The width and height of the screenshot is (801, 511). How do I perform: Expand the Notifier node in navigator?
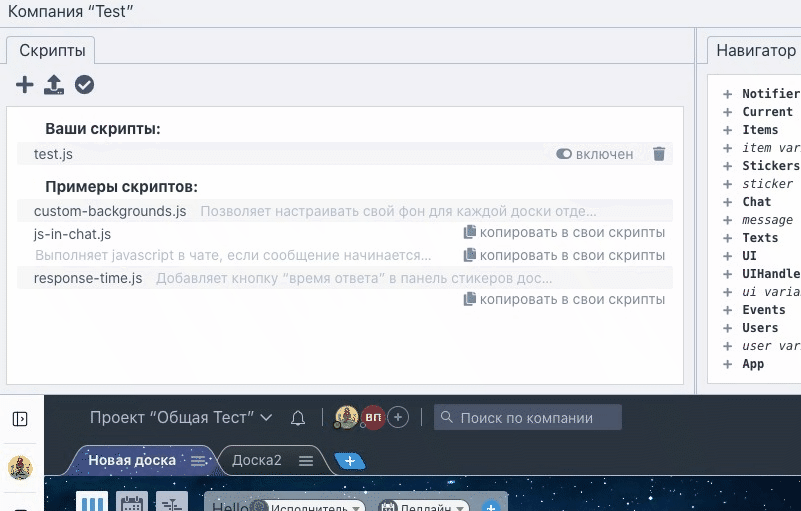(x=727, y=94)
